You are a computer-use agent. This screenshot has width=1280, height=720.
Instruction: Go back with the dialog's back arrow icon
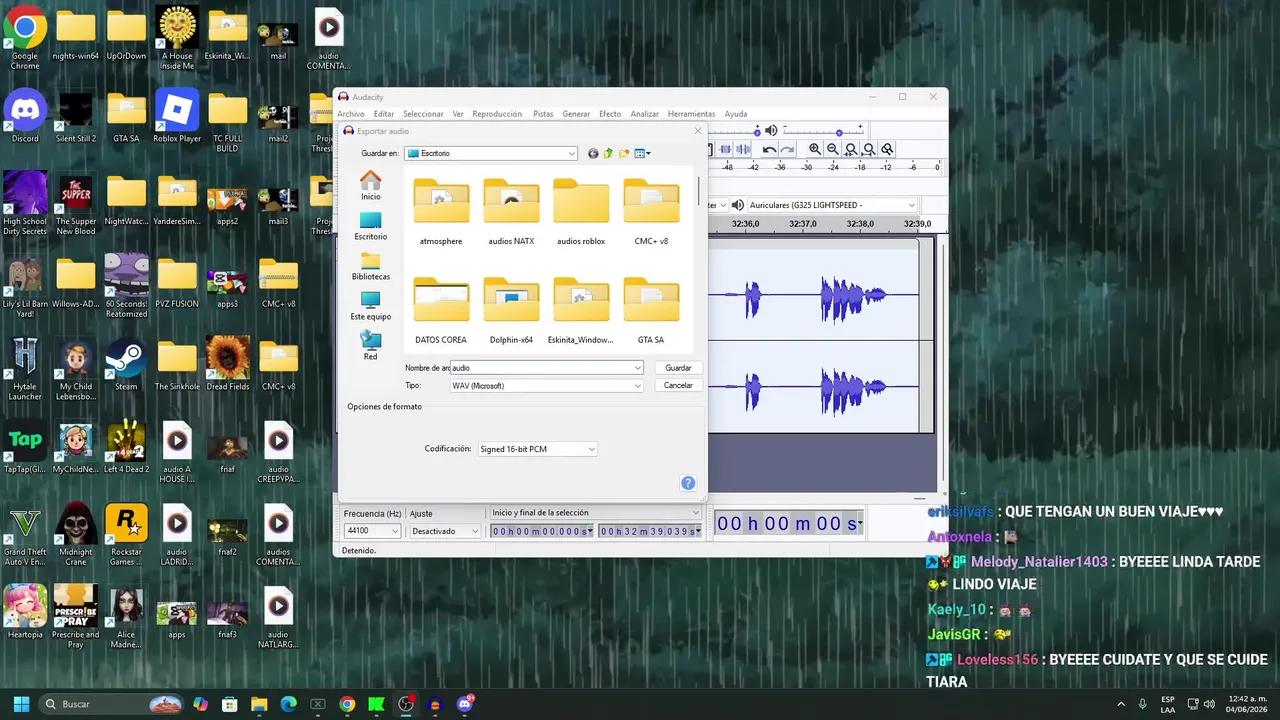pyautogui.click(x=593, y=153)
